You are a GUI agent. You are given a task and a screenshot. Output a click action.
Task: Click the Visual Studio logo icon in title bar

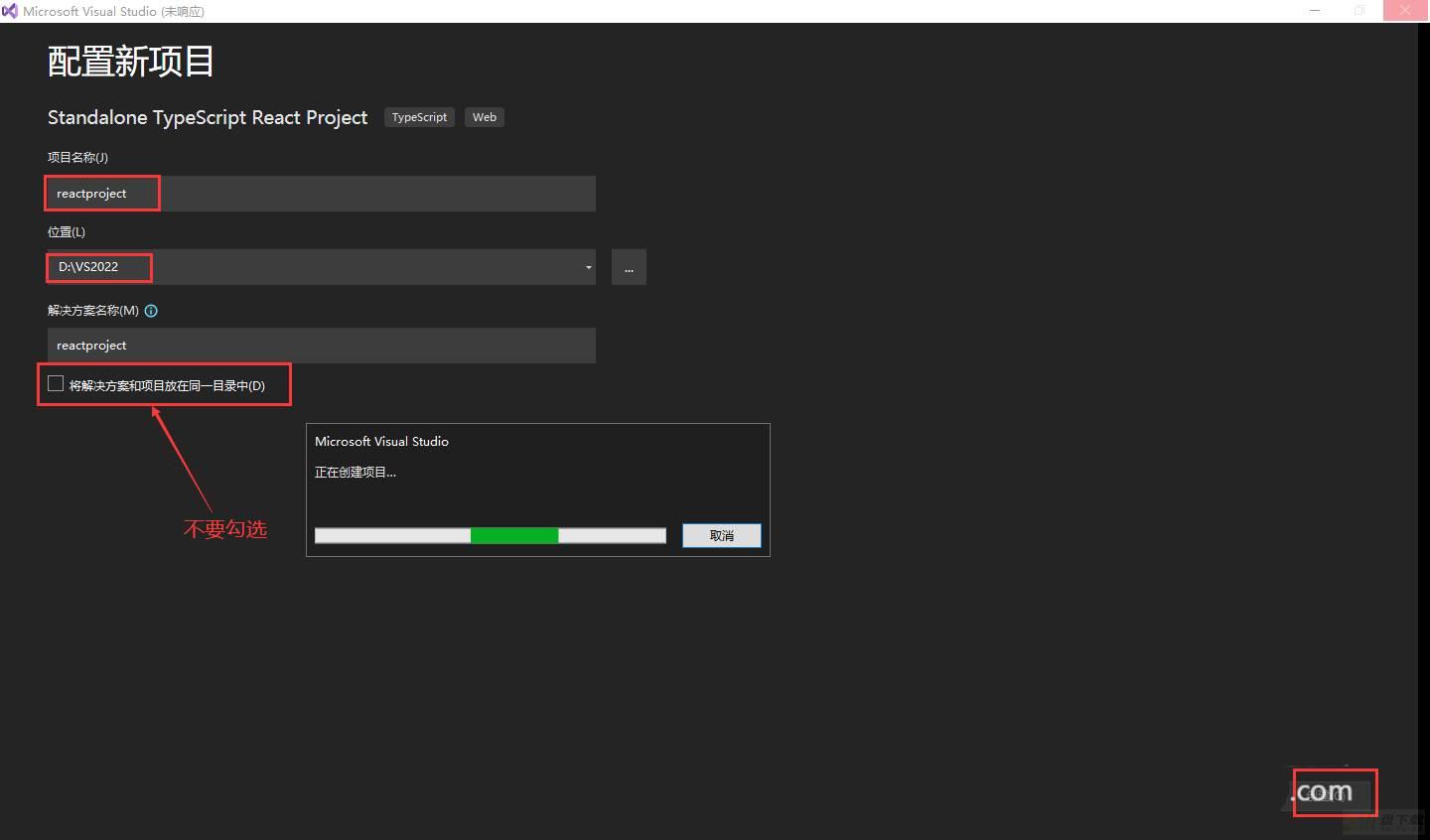(x=10, y=11)
